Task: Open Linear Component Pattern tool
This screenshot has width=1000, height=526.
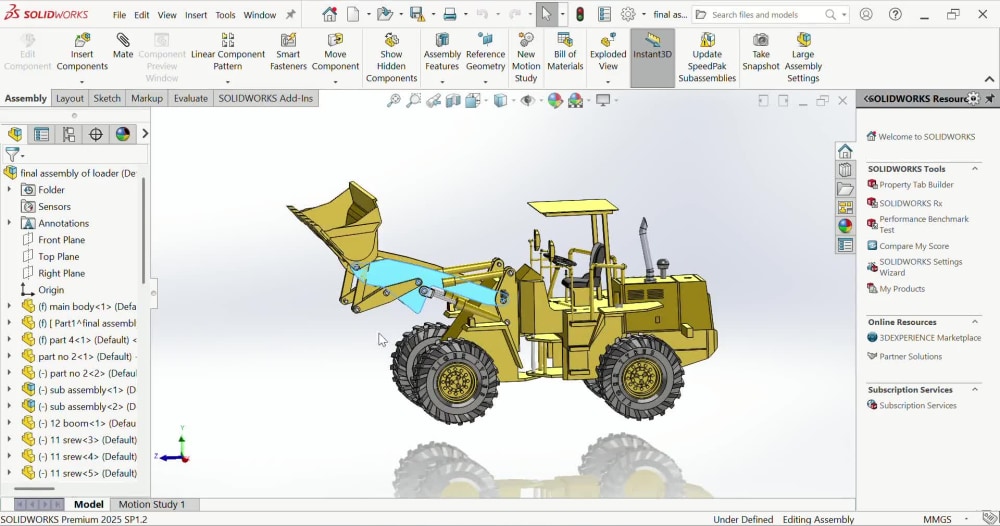Action: [228, 52]
